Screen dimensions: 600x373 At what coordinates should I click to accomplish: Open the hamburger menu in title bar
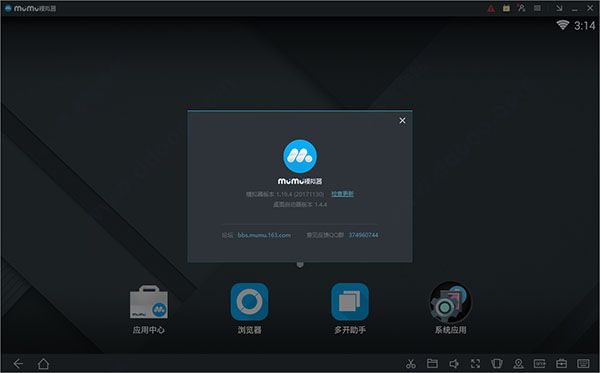[x=537, y=8]
